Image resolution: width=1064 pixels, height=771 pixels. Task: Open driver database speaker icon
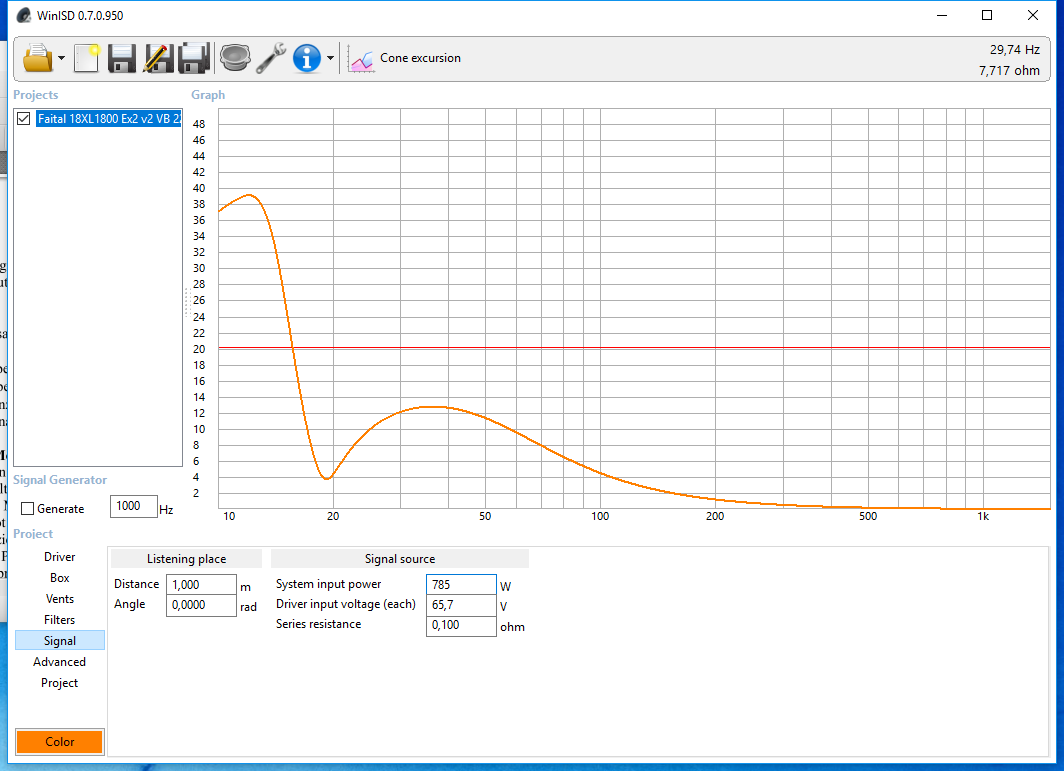[x=235, y=58]
